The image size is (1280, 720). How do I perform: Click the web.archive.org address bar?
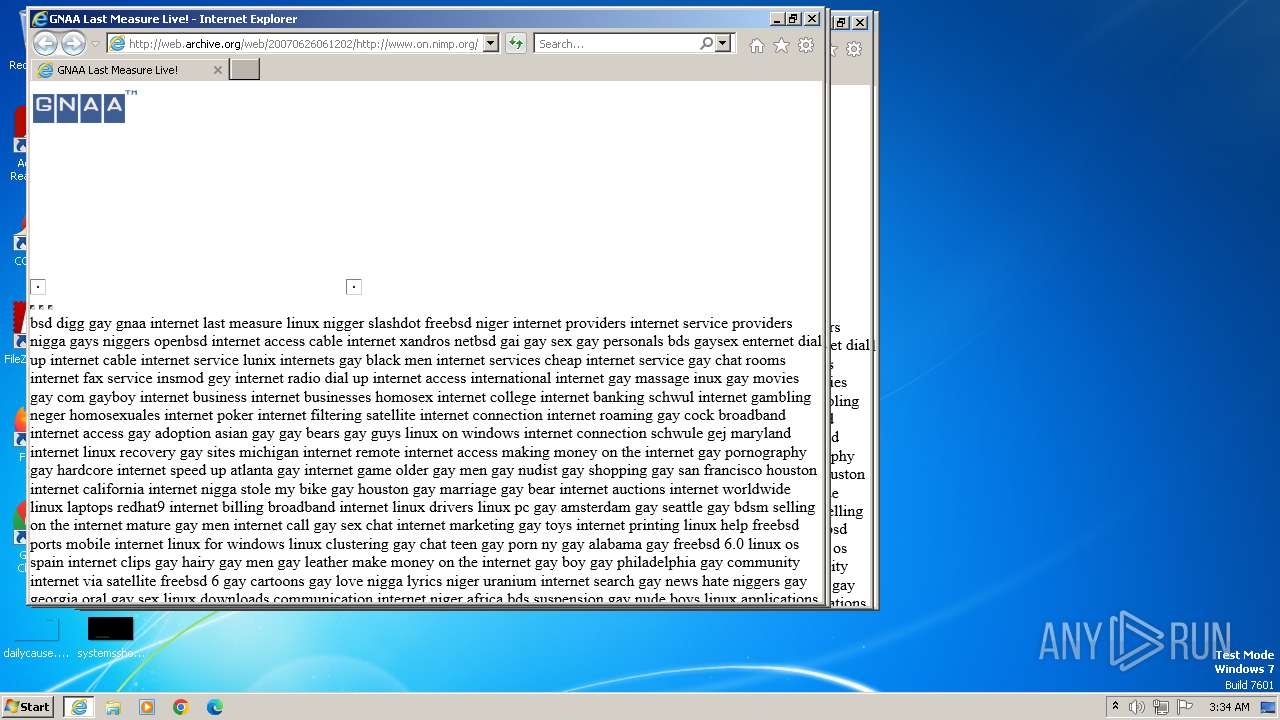[x=304, y=43]
